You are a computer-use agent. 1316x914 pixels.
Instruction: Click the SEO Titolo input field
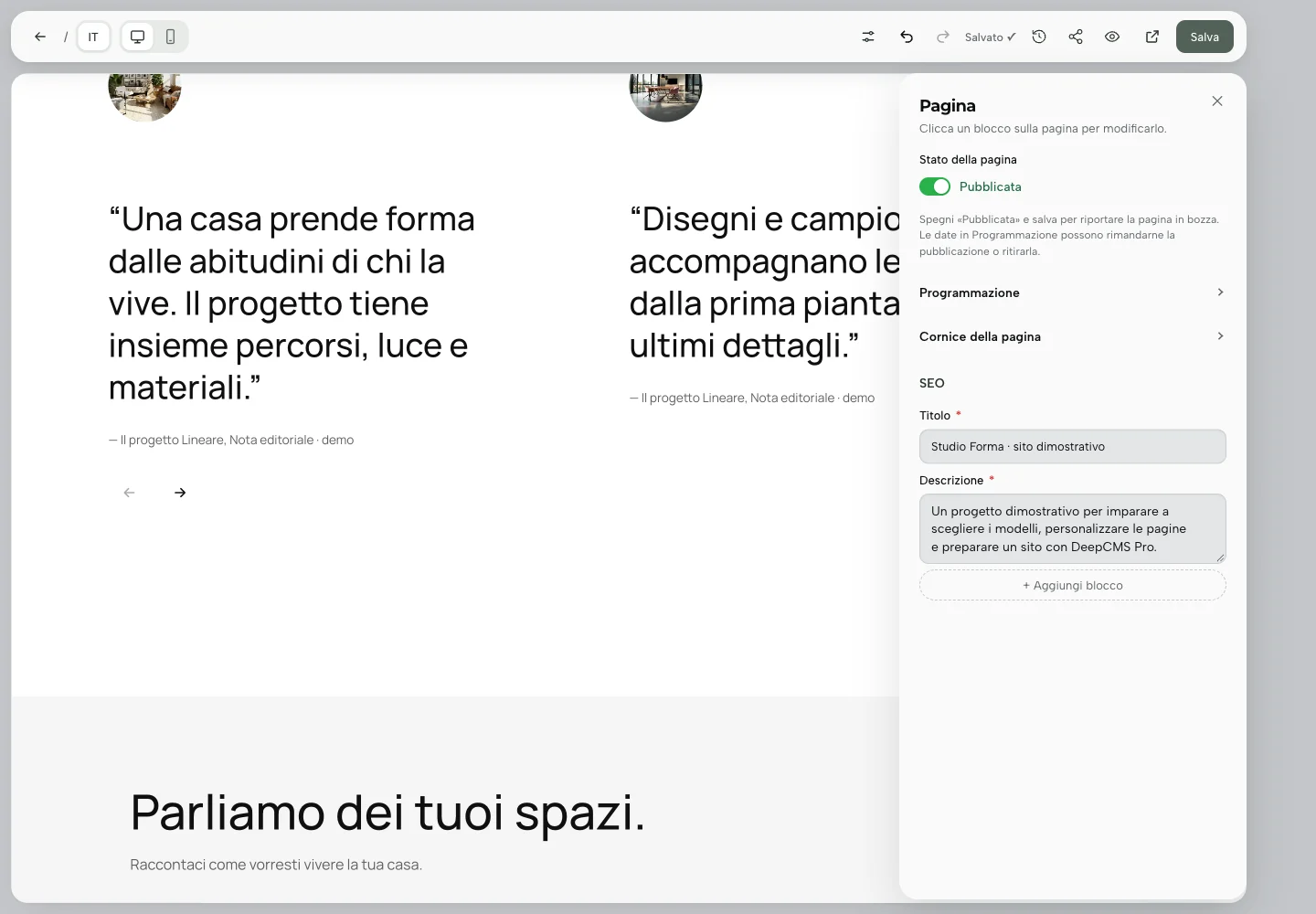pyautogui.click(x=1073, y=447)
